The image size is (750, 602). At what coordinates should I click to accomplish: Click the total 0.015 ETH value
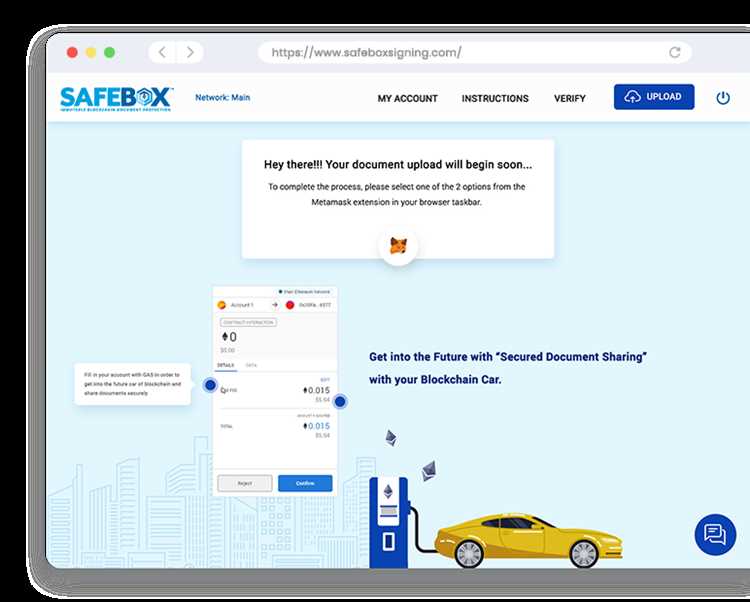[x=317, y=426]
